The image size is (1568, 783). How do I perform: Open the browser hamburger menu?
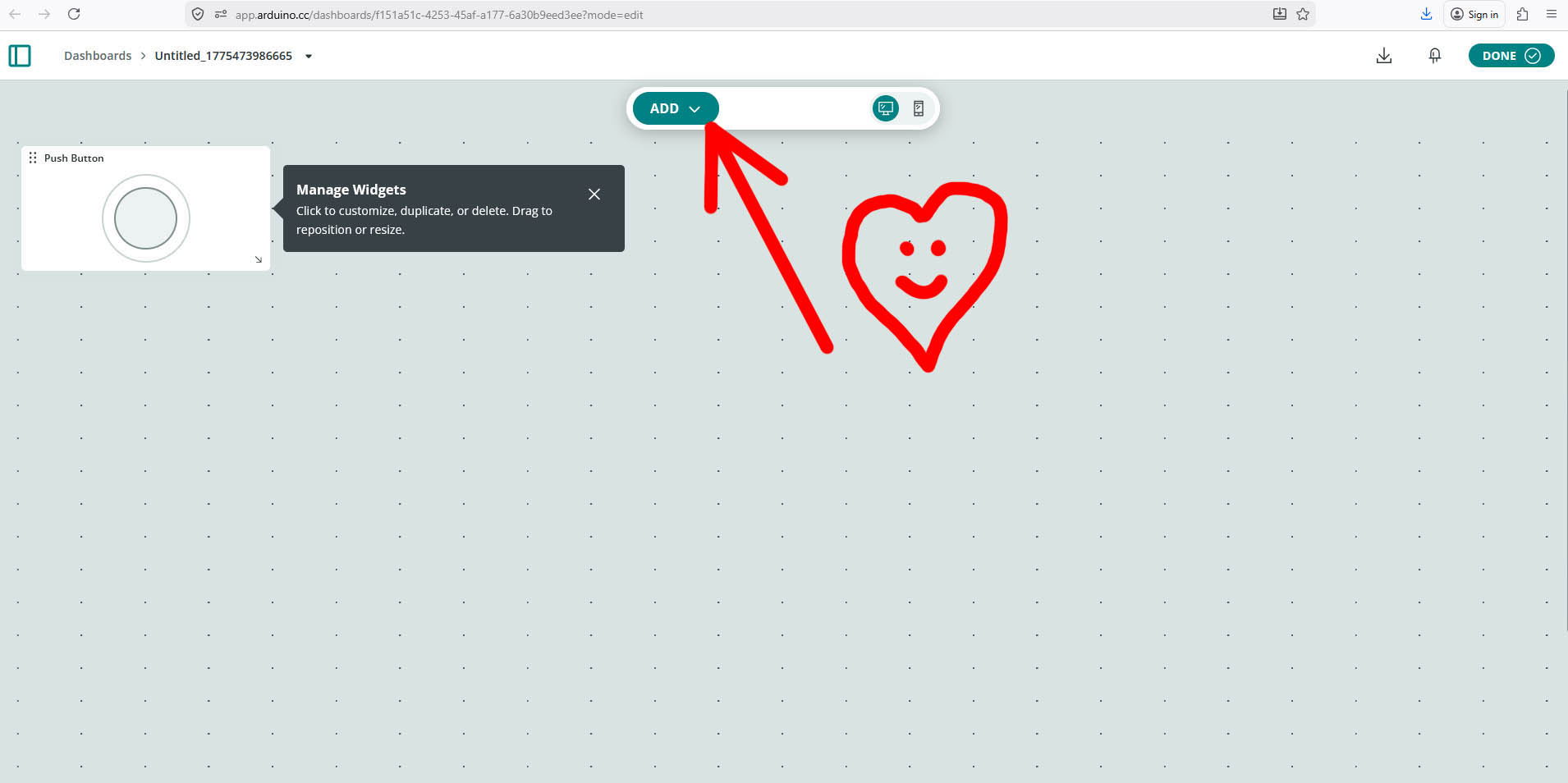pos(1552,14)
